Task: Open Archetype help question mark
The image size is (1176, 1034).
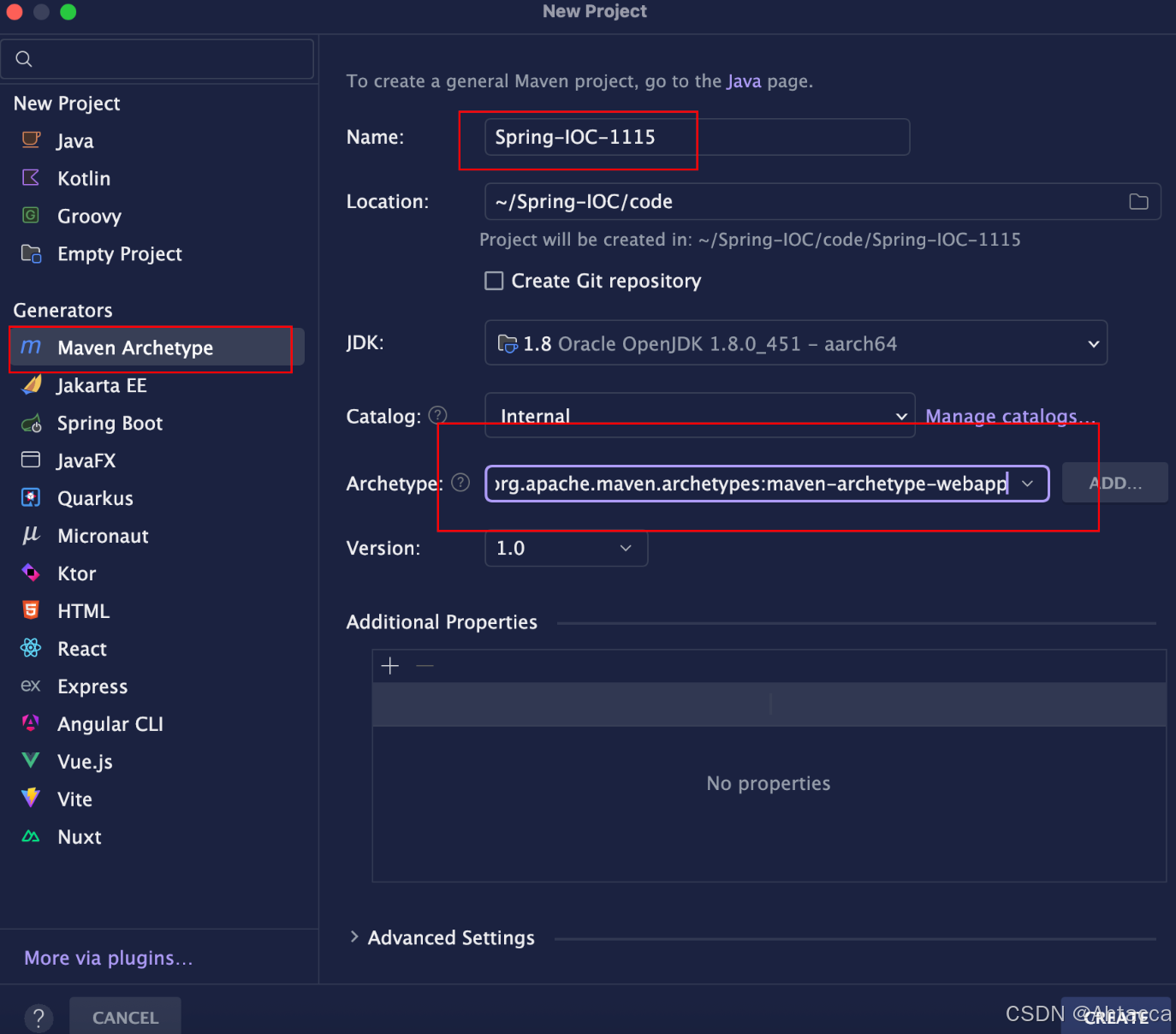Action: coord(460,483)
